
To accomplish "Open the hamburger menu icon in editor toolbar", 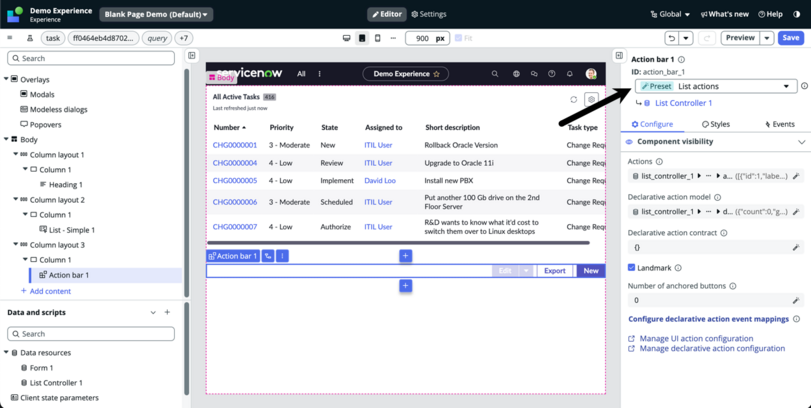I will (x=9, y=38).
